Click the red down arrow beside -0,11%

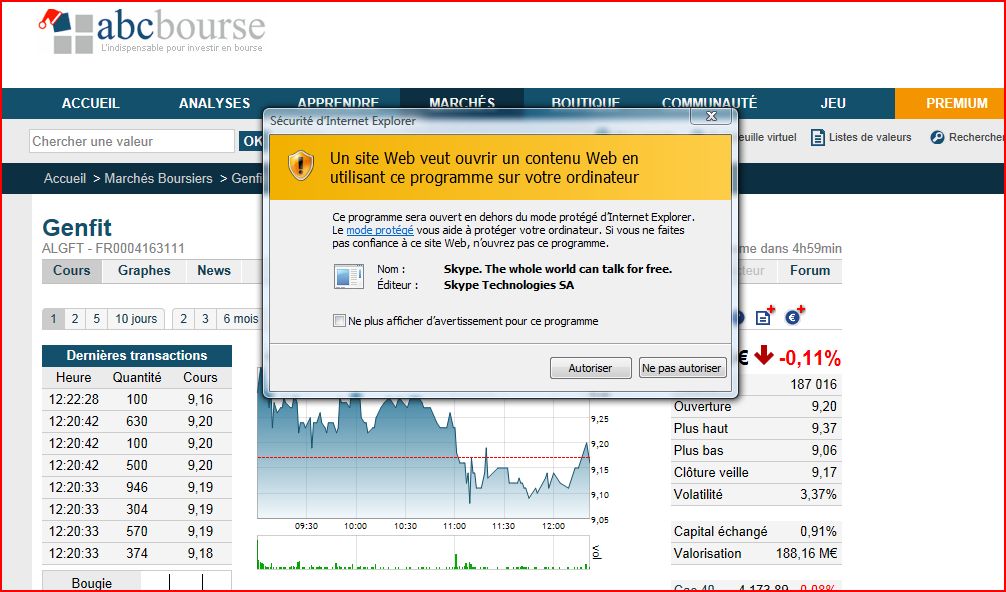pos(763,355)
